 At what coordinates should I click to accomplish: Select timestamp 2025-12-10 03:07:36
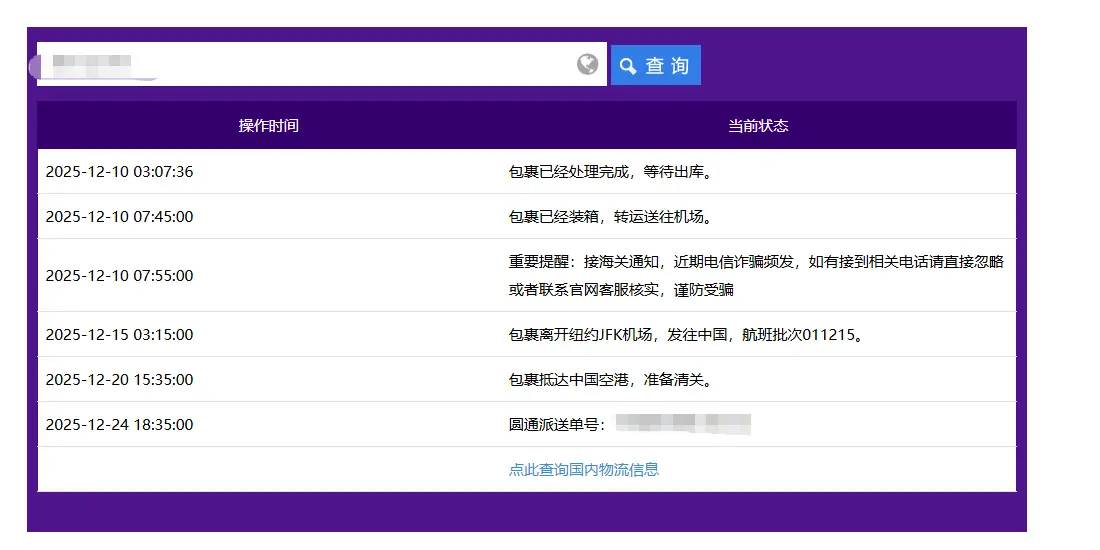coord(119,172)
